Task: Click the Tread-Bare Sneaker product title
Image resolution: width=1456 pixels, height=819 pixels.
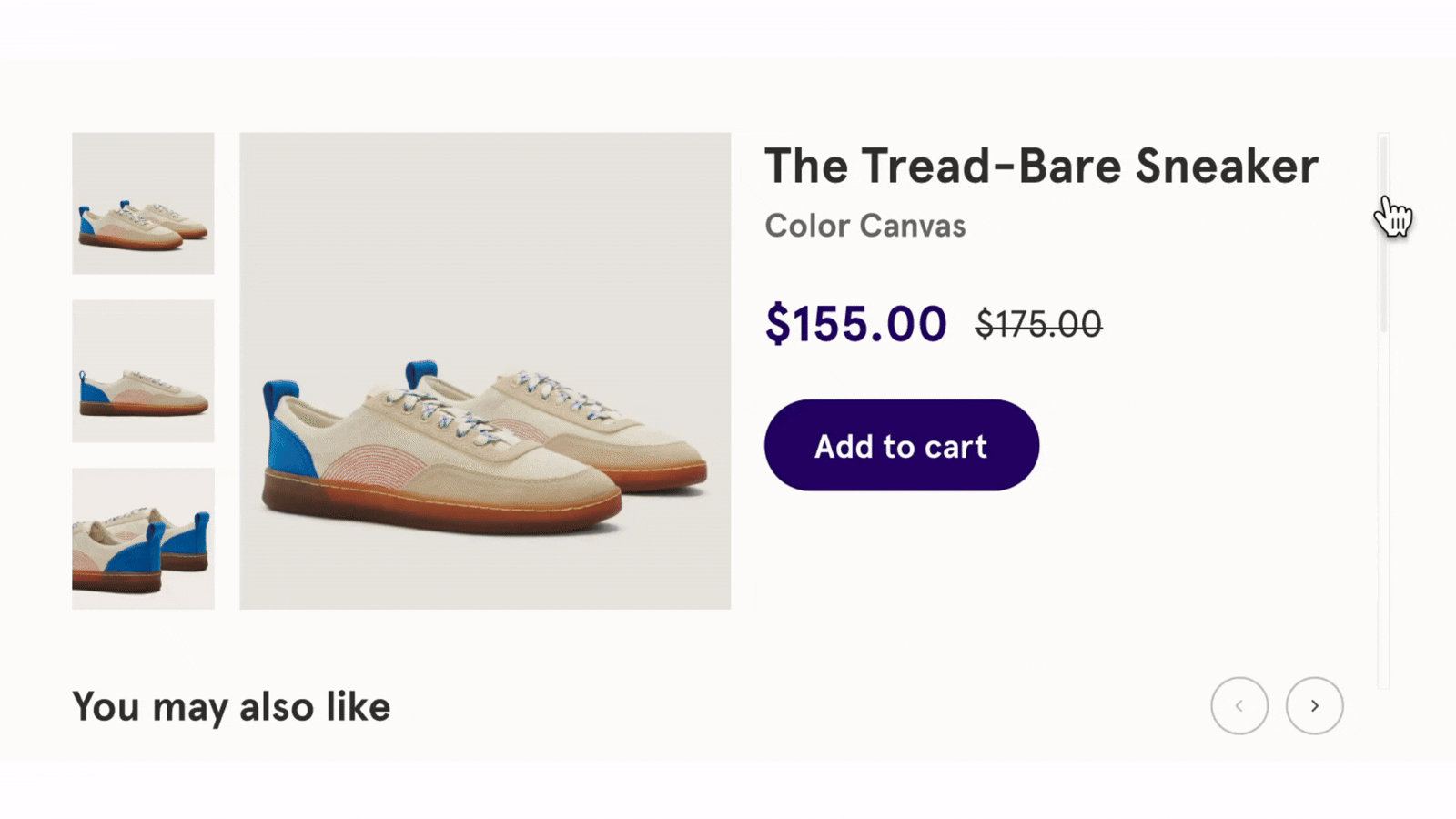Action: tap(1041, 166)
